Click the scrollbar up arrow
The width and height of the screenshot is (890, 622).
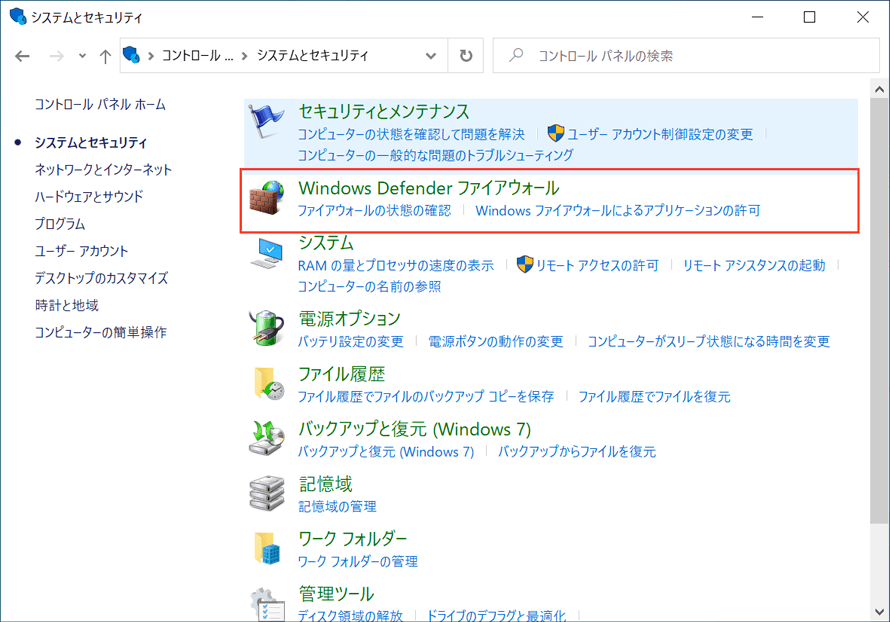pos(879,89)
